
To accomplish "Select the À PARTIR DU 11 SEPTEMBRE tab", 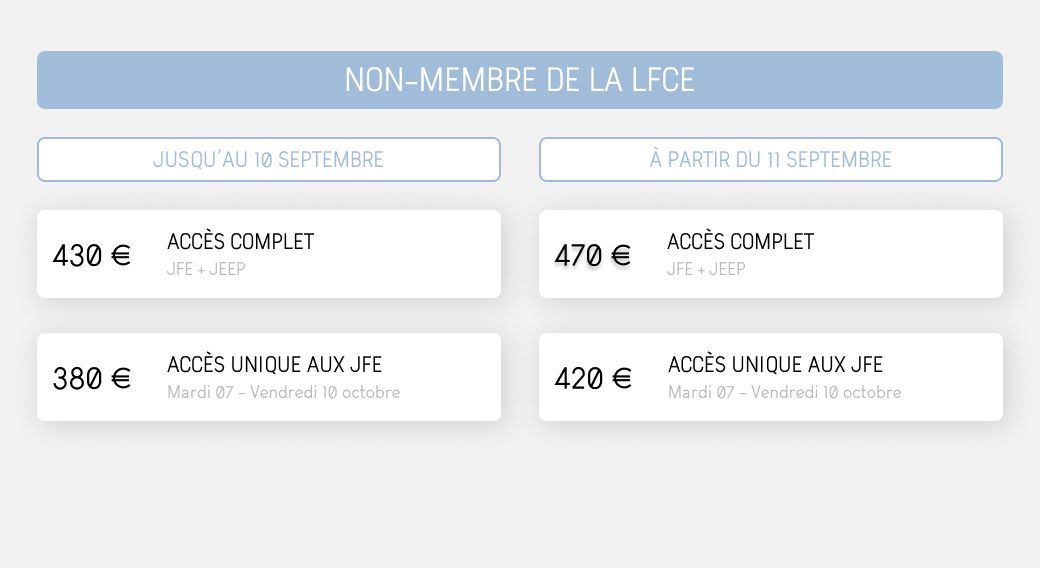I will coord(771,159).
